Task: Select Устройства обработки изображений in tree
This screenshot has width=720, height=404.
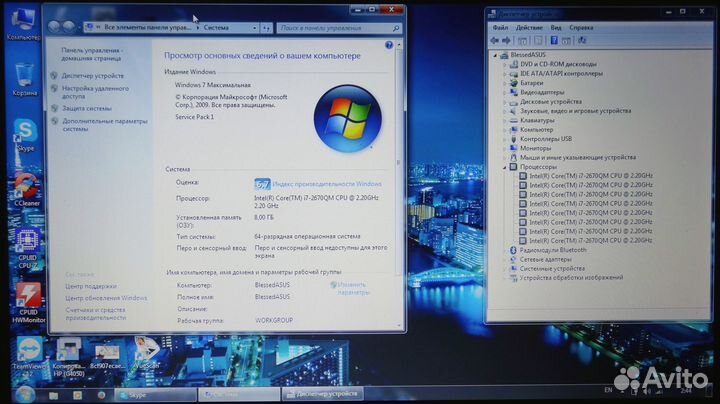Action: 571,278
